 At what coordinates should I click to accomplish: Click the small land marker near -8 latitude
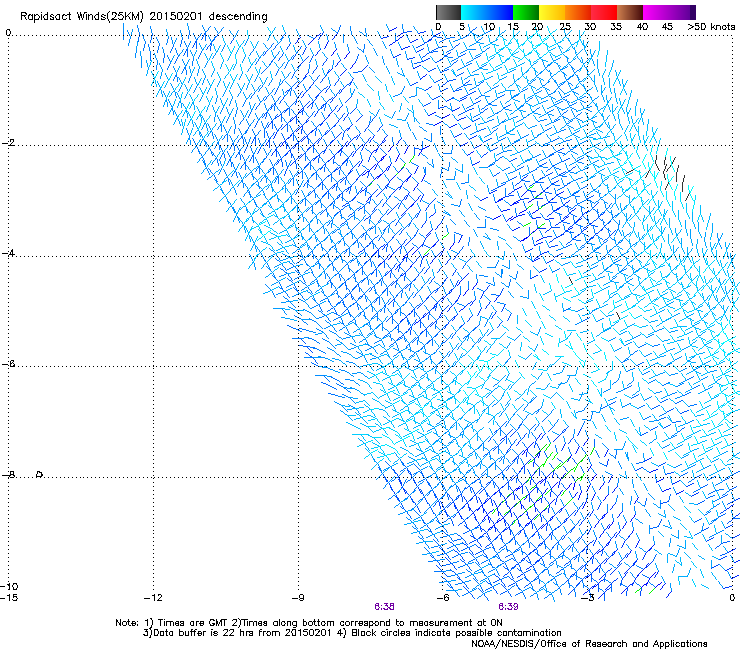pyautogui.click(x=40, y=474)
